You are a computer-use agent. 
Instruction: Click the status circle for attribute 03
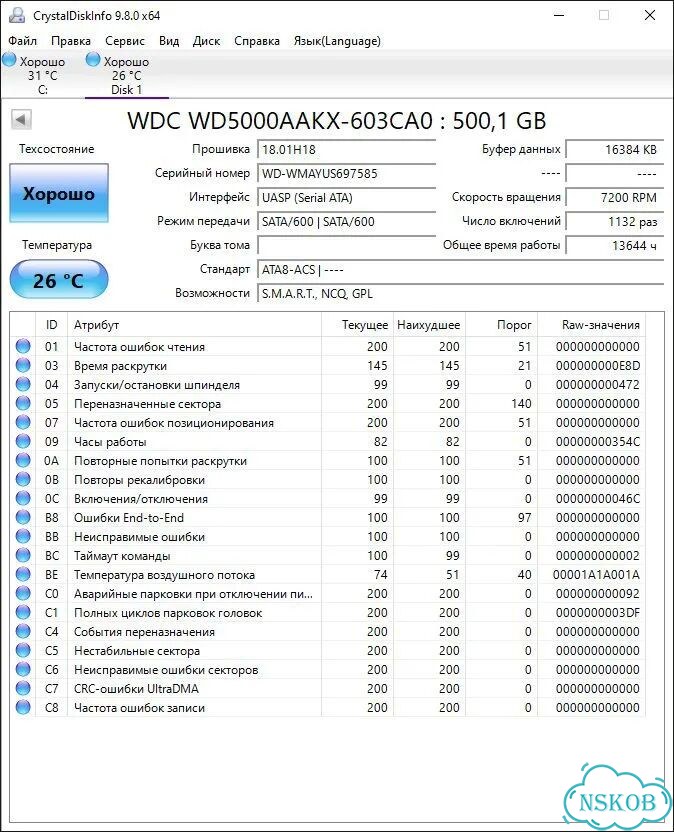coord(23,366)
